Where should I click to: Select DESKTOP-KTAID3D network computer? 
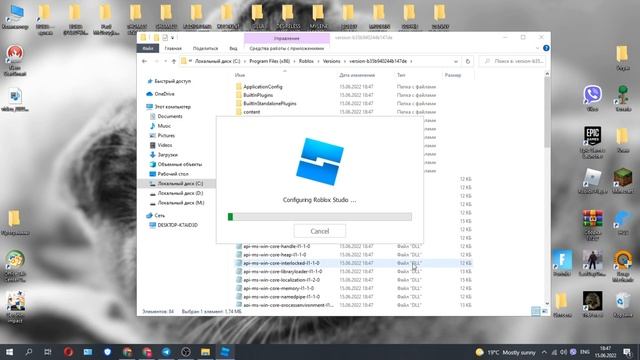click(177, 225)
